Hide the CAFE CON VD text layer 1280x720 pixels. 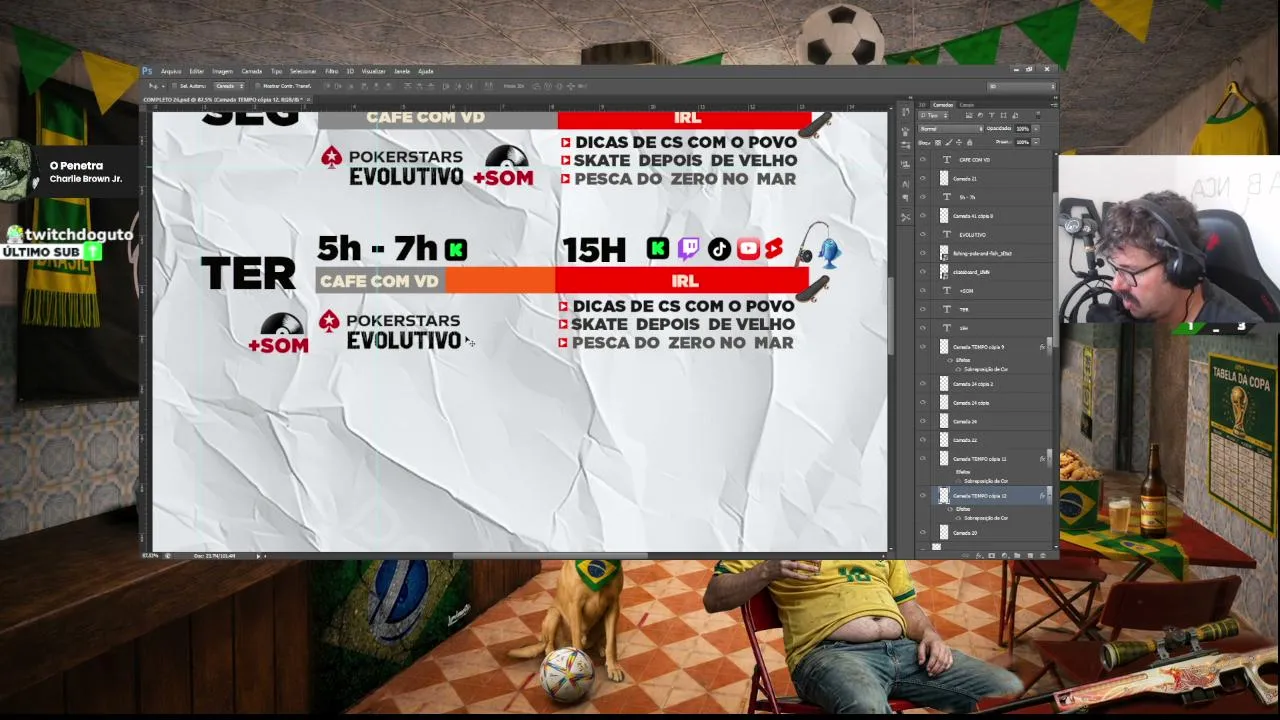click(x=923, y=160)
